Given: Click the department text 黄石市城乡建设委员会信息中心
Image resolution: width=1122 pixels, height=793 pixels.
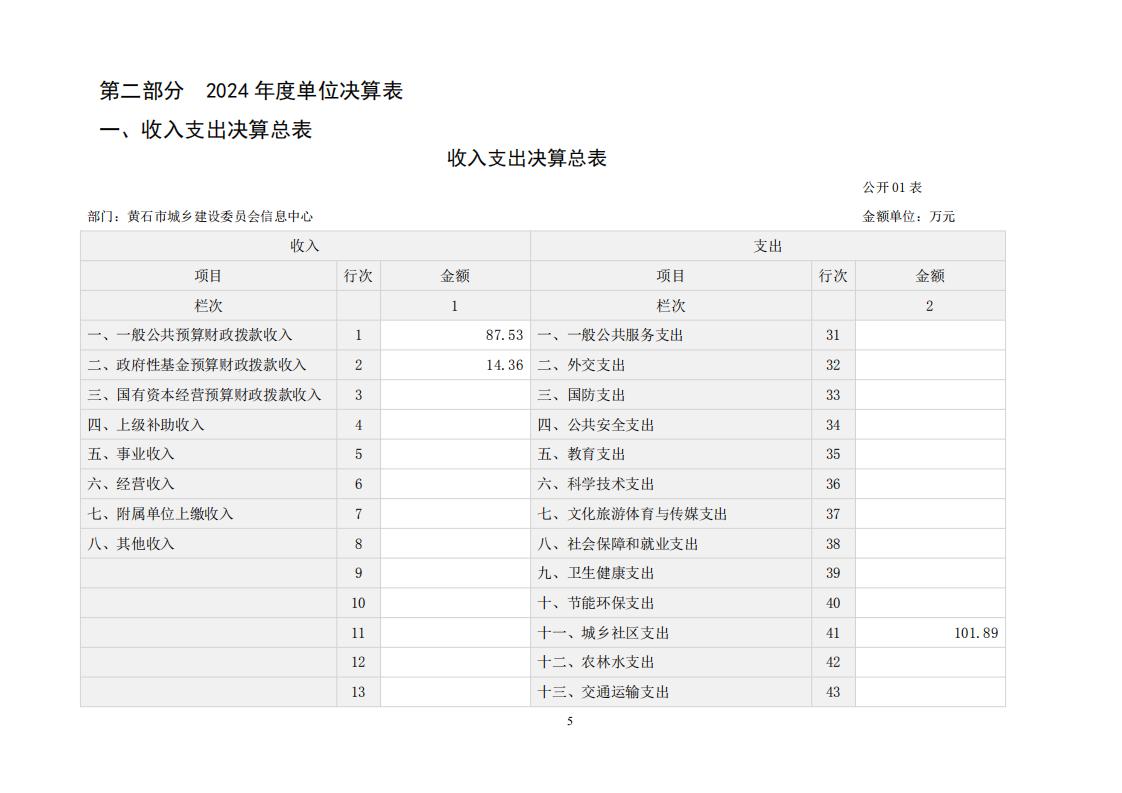Looking at the screenshot, I should coord(200,216).
